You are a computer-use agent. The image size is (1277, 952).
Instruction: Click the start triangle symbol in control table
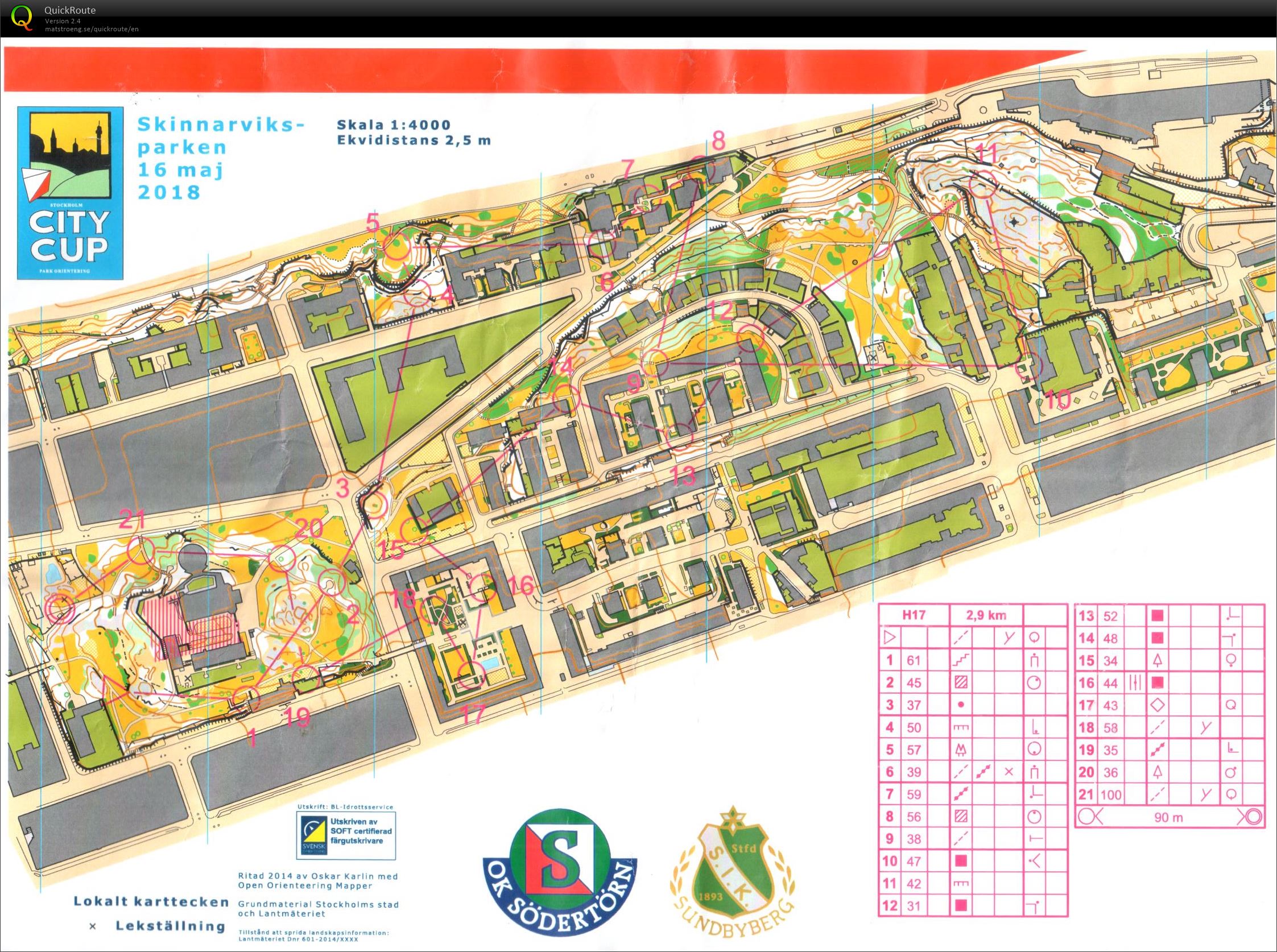click(x=890, y=638)
